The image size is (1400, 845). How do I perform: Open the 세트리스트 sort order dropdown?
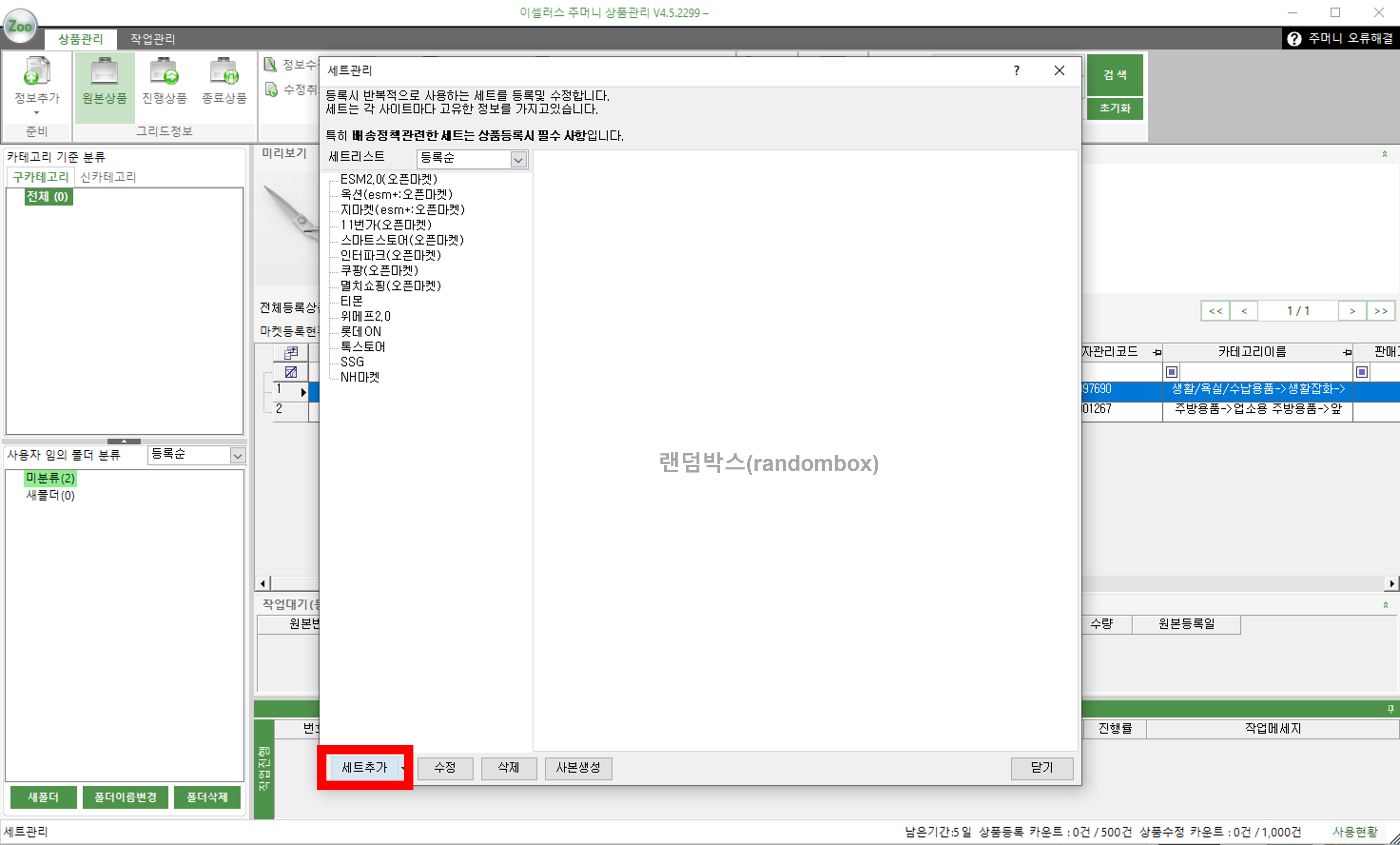tap(518, 159)
